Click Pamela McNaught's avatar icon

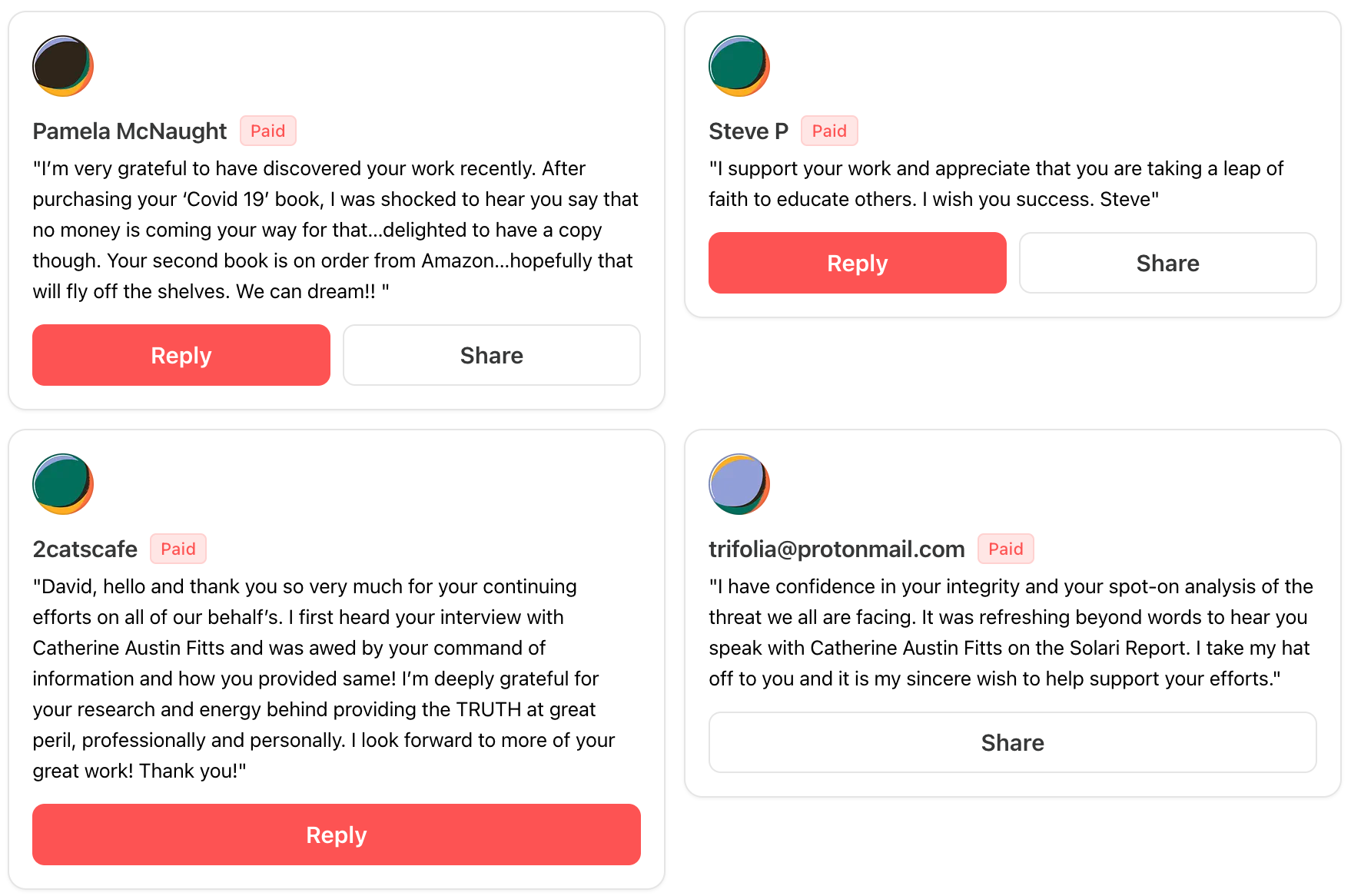63,66
